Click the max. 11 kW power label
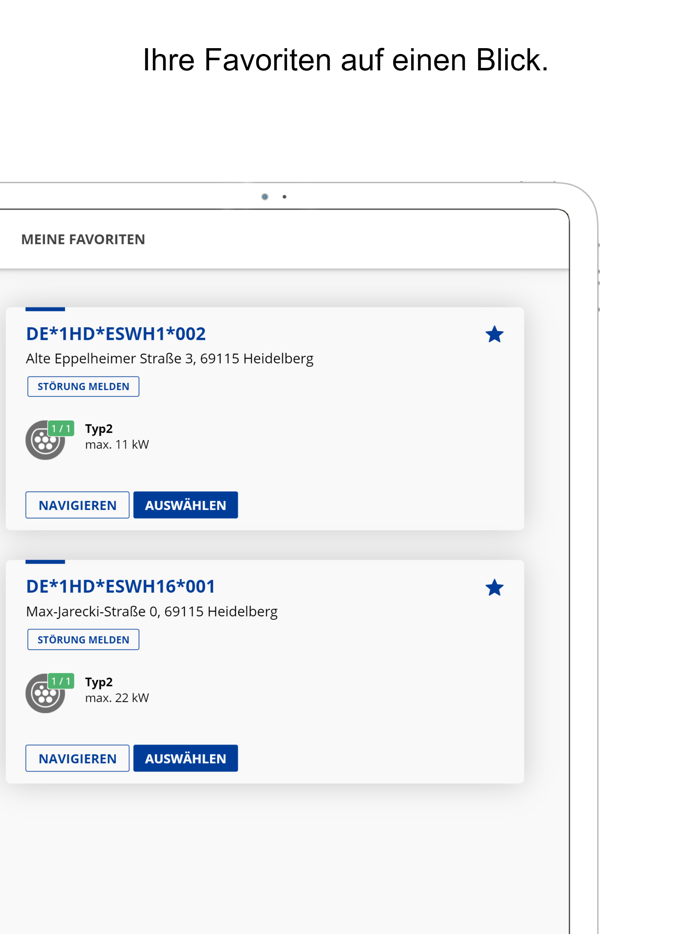The height and width of the screenshot is (934, 700). [x=117, y=444]
